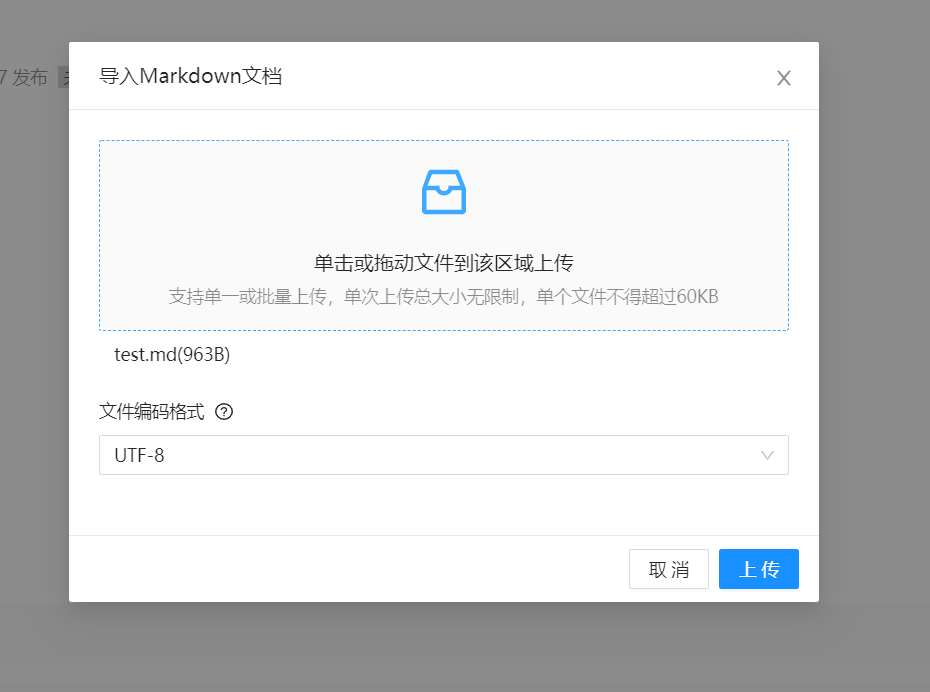Screen dimensions: 930x692
Task: Expand the encoding list via the chevron arrow
Action: [767, 455]
